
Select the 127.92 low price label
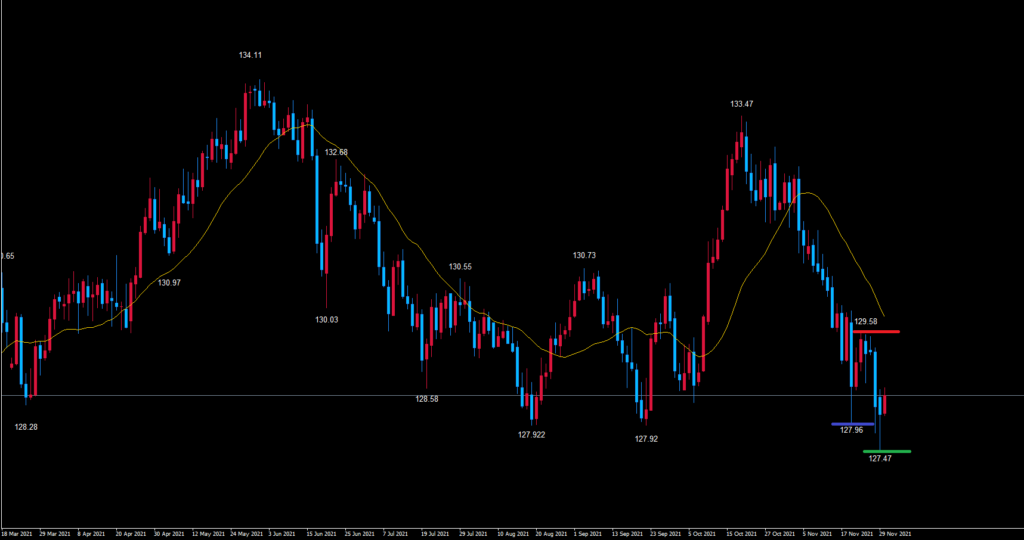648,438
